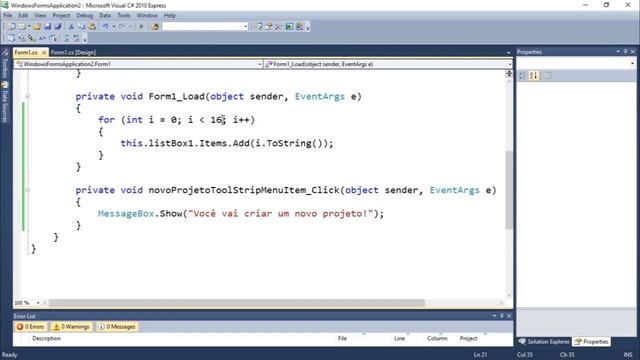Viewport: 640px width, 360px height.
Task: Toggle auto-hide pin on Error List
Action: (x=502, y=316)
